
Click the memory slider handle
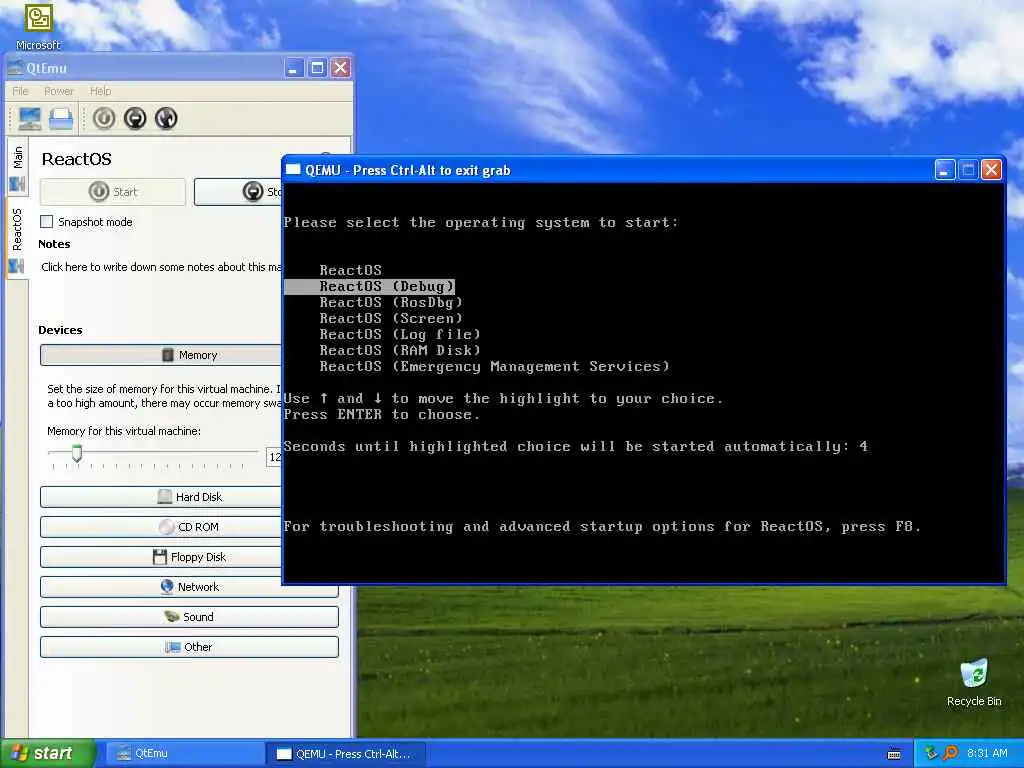[x=77, y=453]
